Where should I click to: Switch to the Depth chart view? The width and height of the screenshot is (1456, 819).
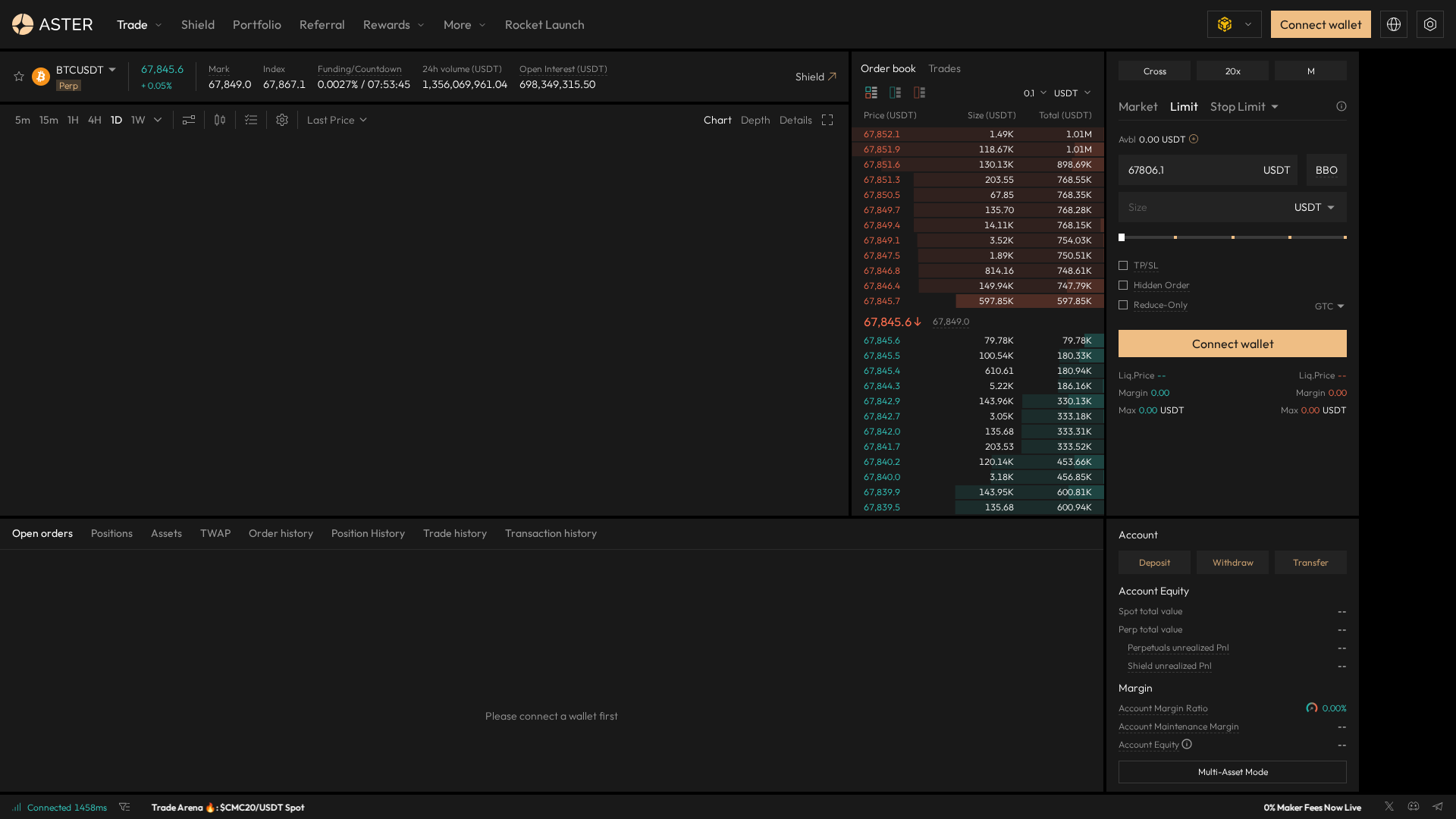(x=755, y=120)
